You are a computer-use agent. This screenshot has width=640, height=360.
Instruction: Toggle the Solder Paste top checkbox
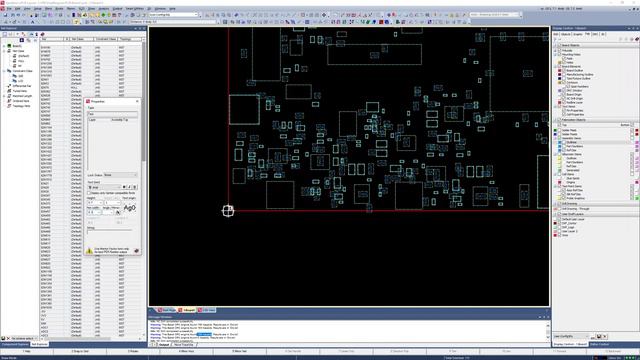coord(560,134)
